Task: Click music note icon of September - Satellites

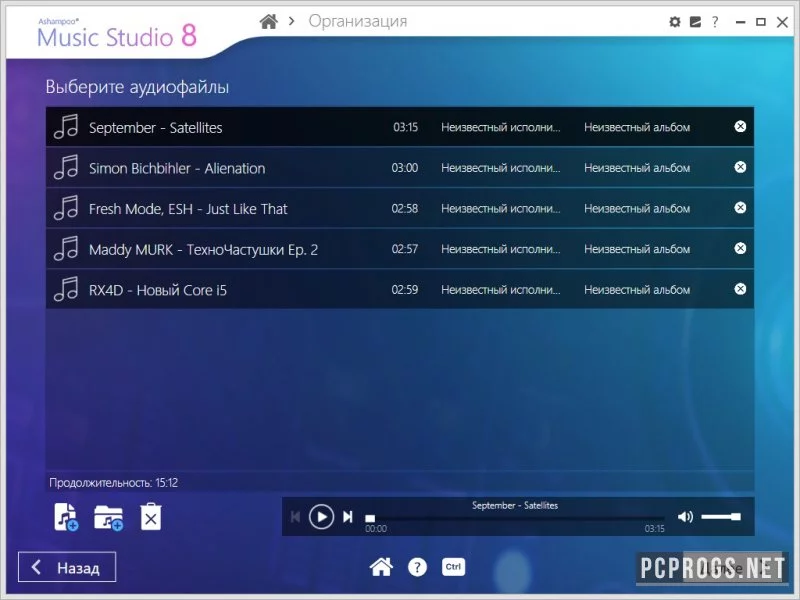Action: 66,127
